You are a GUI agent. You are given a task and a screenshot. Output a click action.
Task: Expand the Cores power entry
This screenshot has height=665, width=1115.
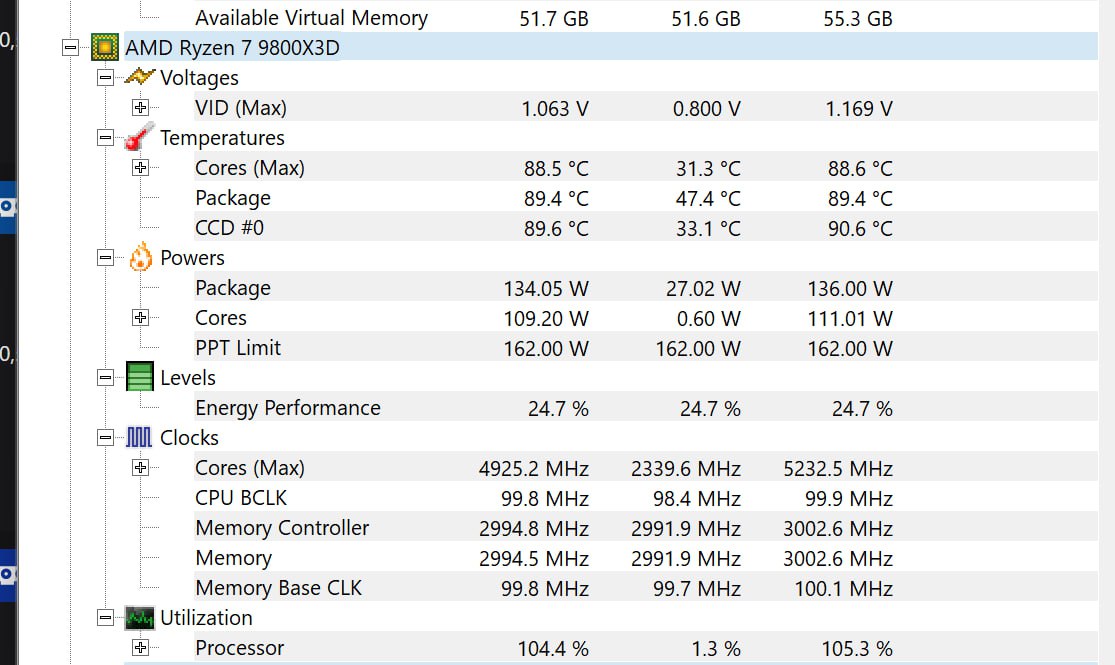140,317
